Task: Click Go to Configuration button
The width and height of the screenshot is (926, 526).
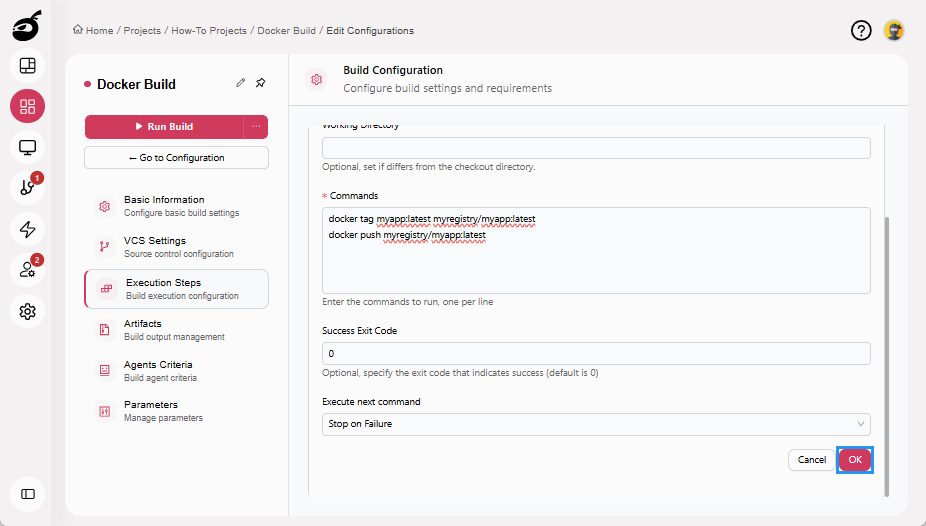Action: (177, 158)
